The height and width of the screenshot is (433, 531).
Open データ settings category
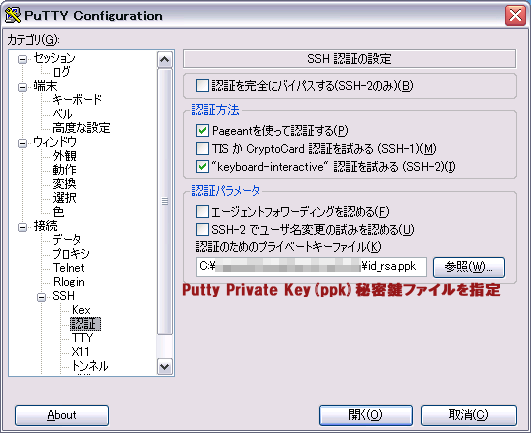coord(66,240)
